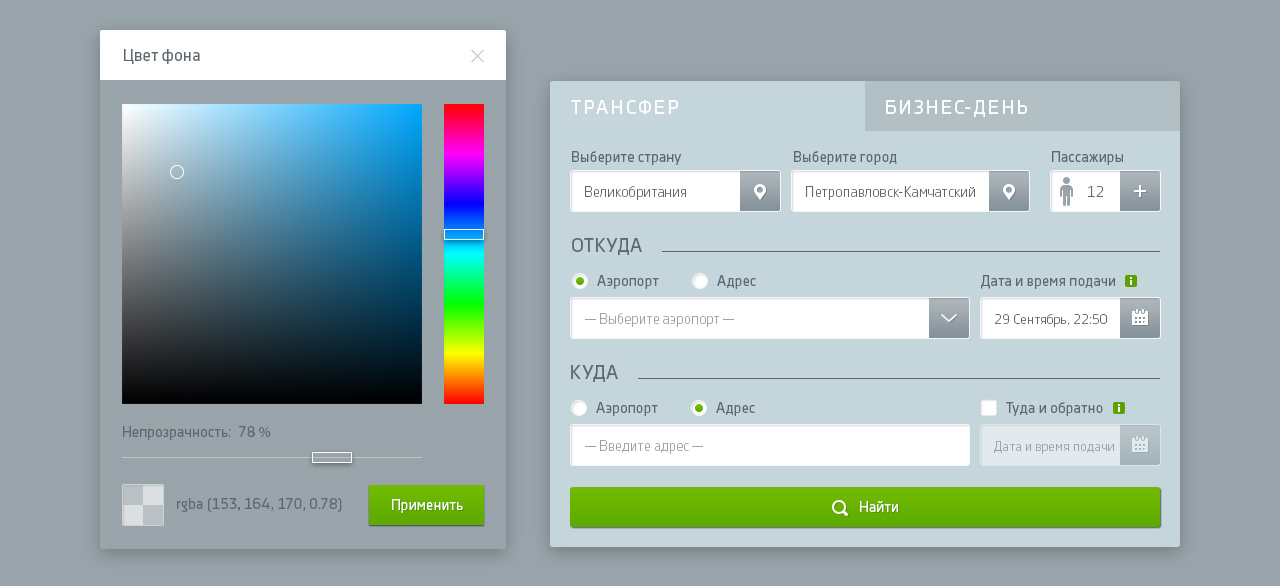This screenshot has width=1280, height=586.
Task: Switch to the ТРАНСФЕР tab
Action: (x=707, y=107)
